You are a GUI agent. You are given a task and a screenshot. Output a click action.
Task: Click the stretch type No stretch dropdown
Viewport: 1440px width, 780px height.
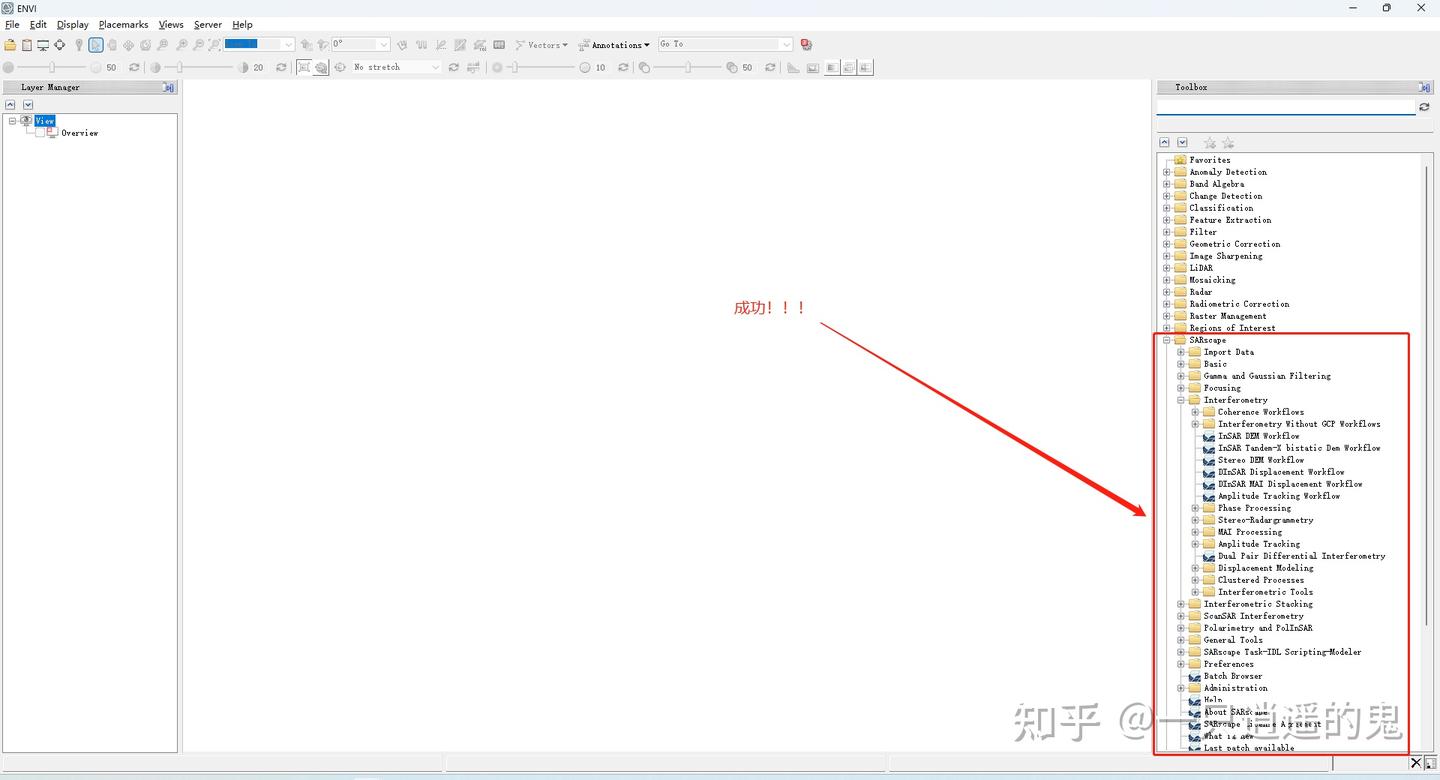point(395,67)
